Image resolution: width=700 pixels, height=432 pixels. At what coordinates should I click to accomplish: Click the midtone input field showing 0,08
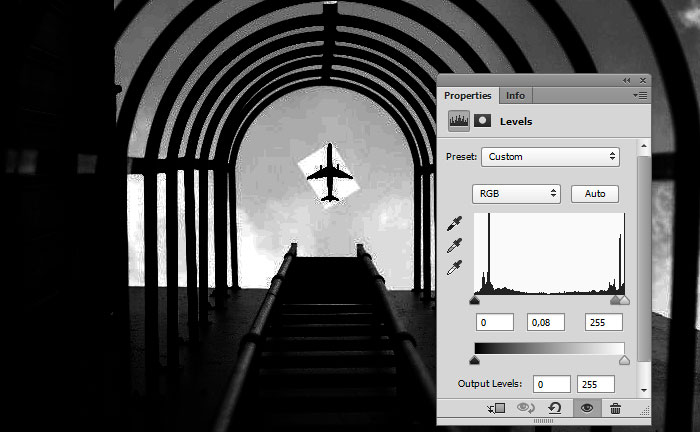[x=546, y=322]
